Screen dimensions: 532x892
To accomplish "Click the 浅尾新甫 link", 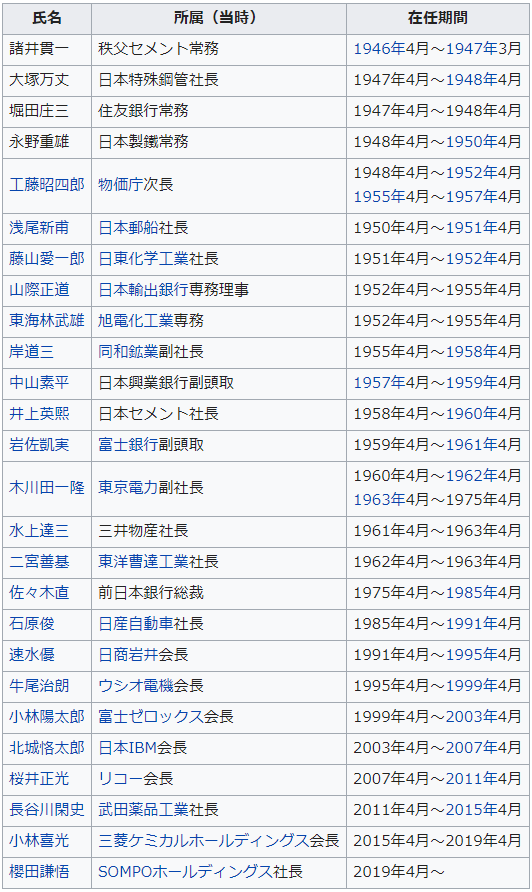I will 39,228.
